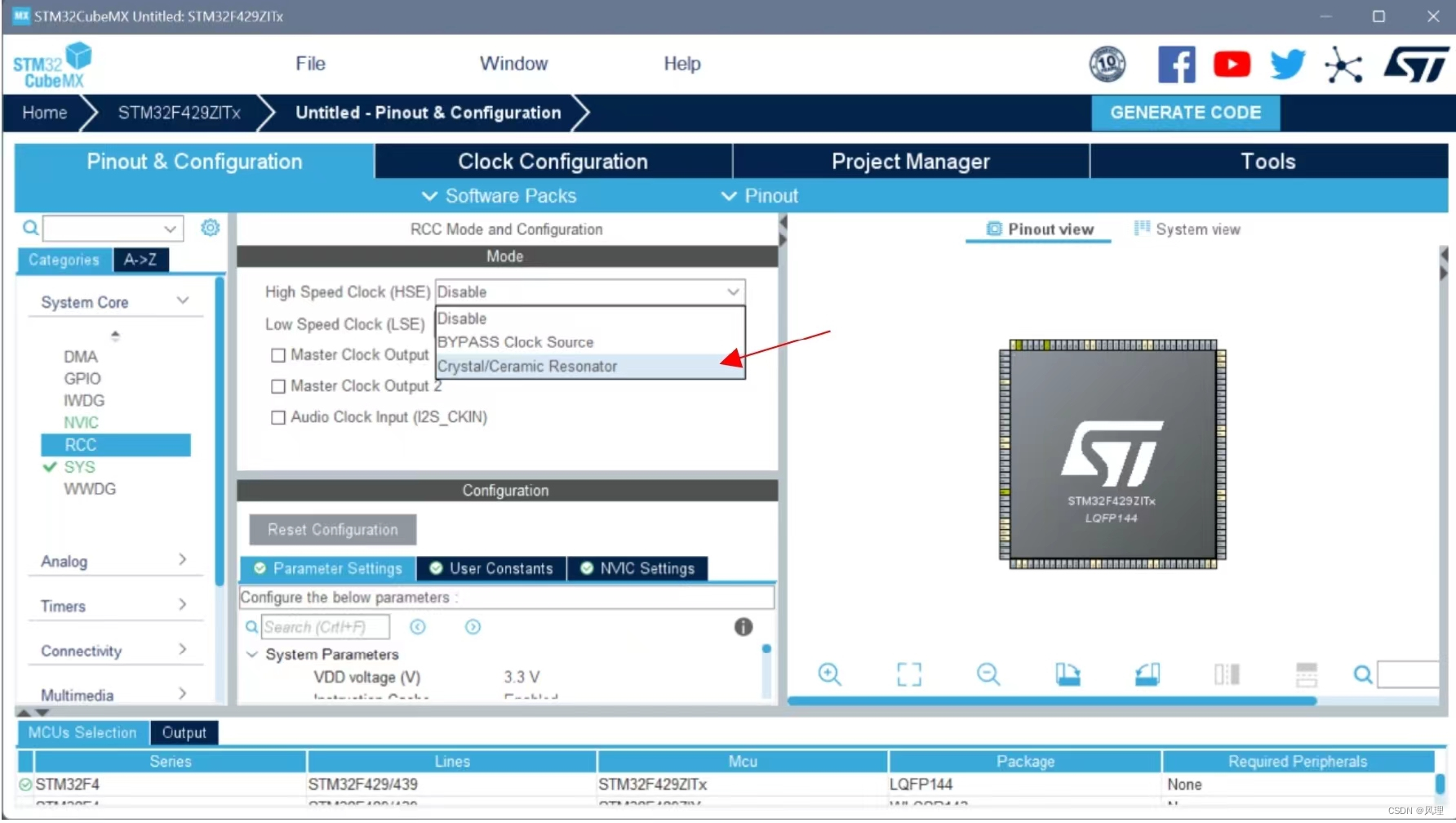Viewport: 1456px width, 823px height.
Task: Select Crystal/Ceramic Resonator from HSE dropdown
Action: (x=527, y=366)
